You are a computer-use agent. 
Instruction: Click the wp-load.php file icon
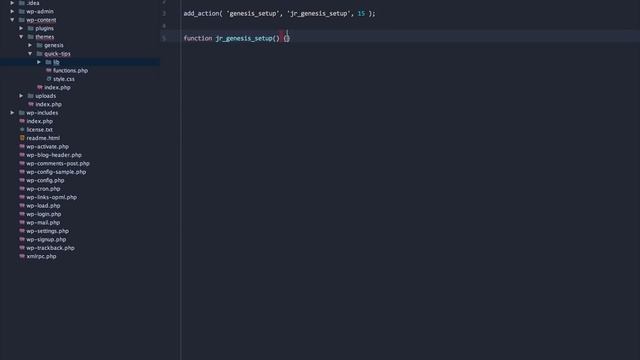click(22, 206)
